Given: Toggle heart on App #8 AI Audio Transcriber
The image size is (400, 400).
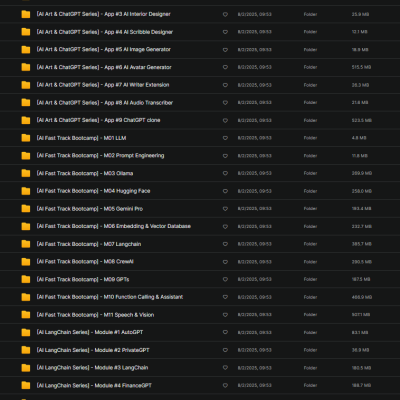Looking at the screenshot, I should pos(225,103).
